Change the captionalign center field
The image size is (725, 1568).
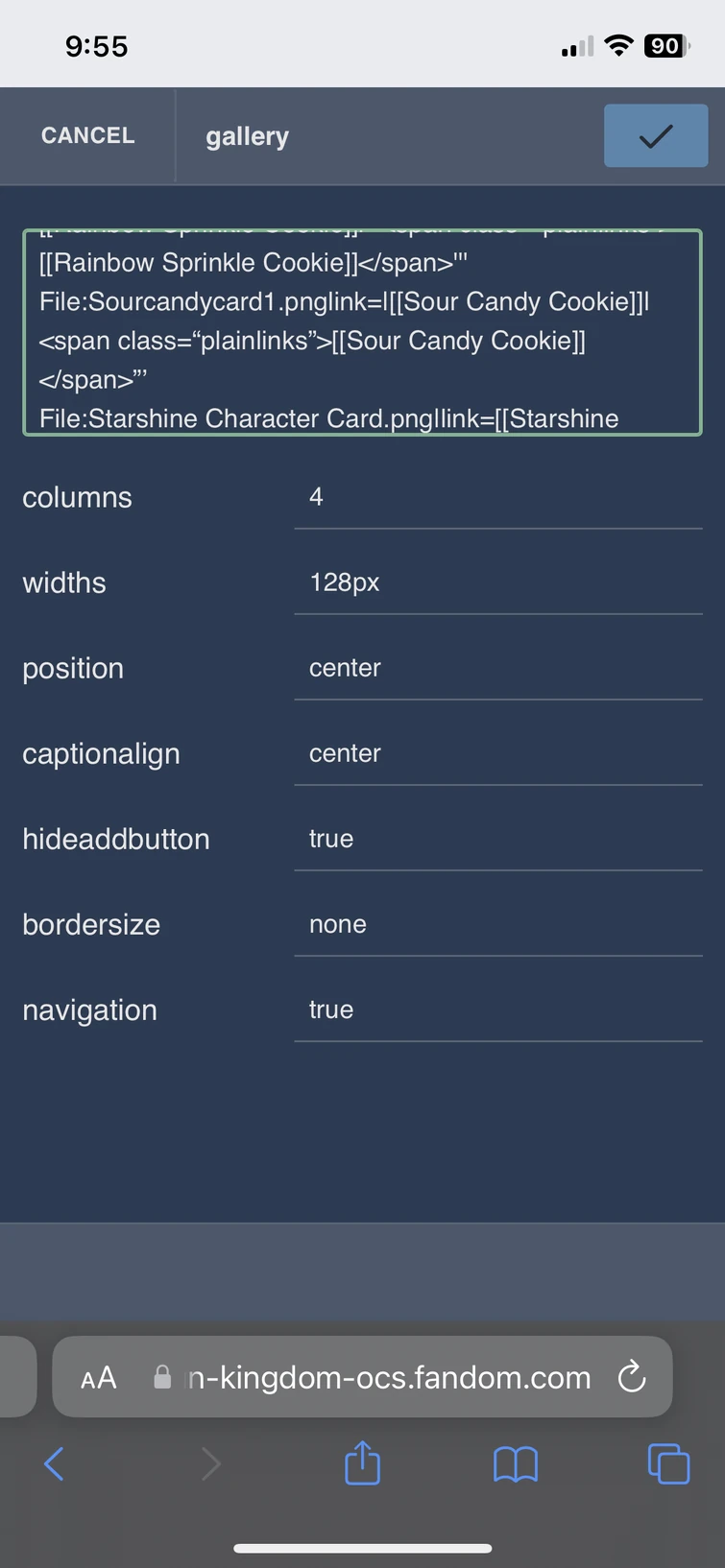click(x=498, y=753)
